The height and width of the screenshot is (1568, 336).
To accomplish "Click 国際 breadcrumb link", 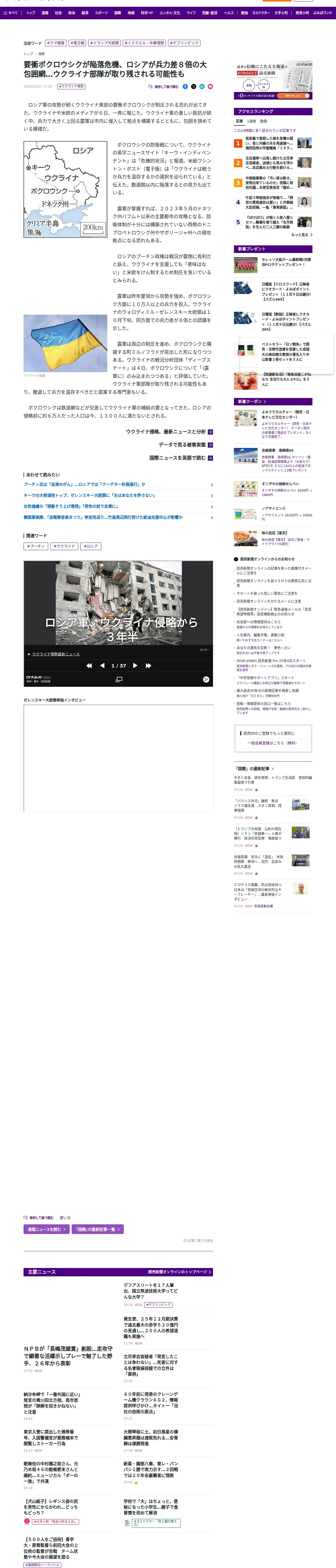I will (41, 54).
